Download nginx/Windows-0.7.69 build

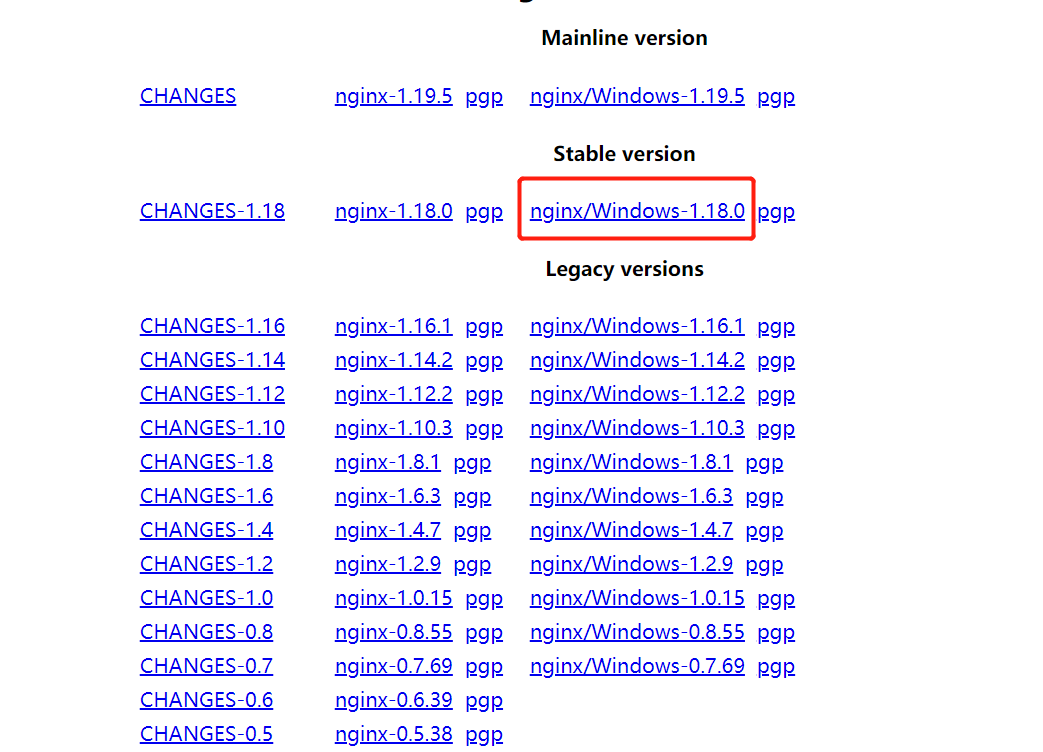(637, 666)
